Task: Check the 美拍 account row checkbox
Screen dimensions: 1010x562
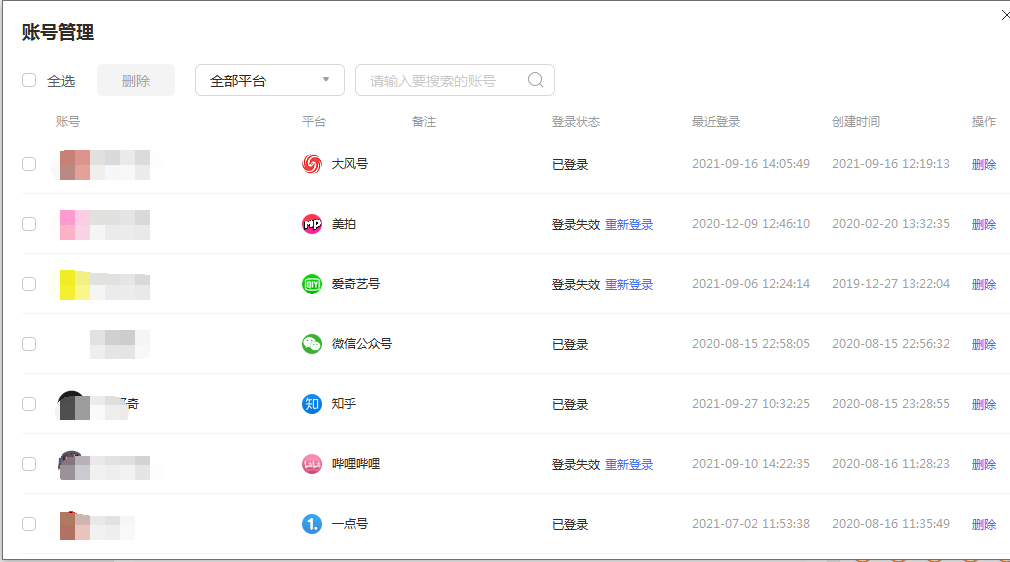Action: (29, 224)
